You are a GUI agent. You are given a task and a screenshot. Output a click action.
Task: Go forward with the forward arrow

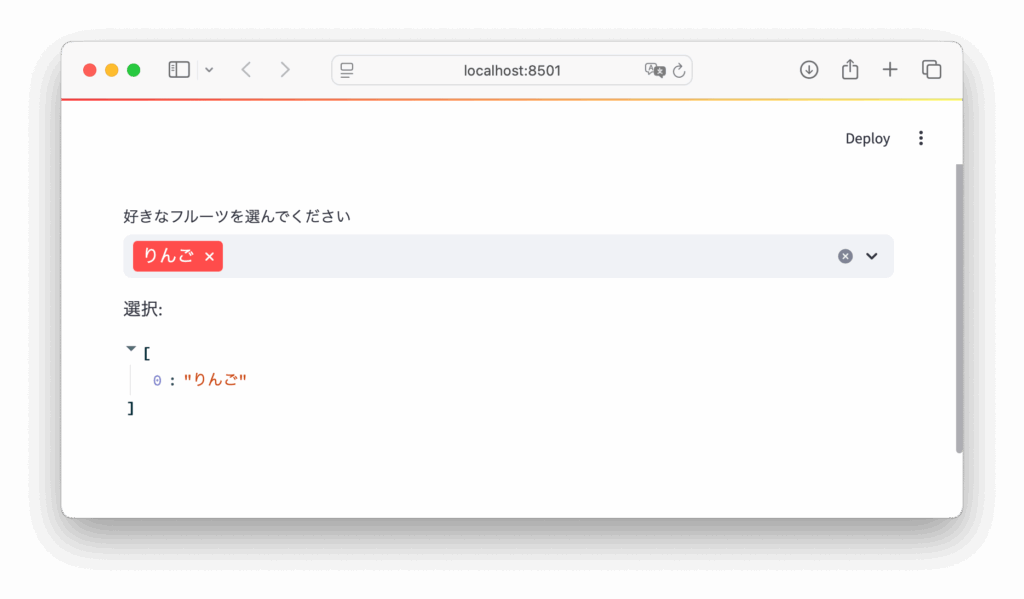285,70
